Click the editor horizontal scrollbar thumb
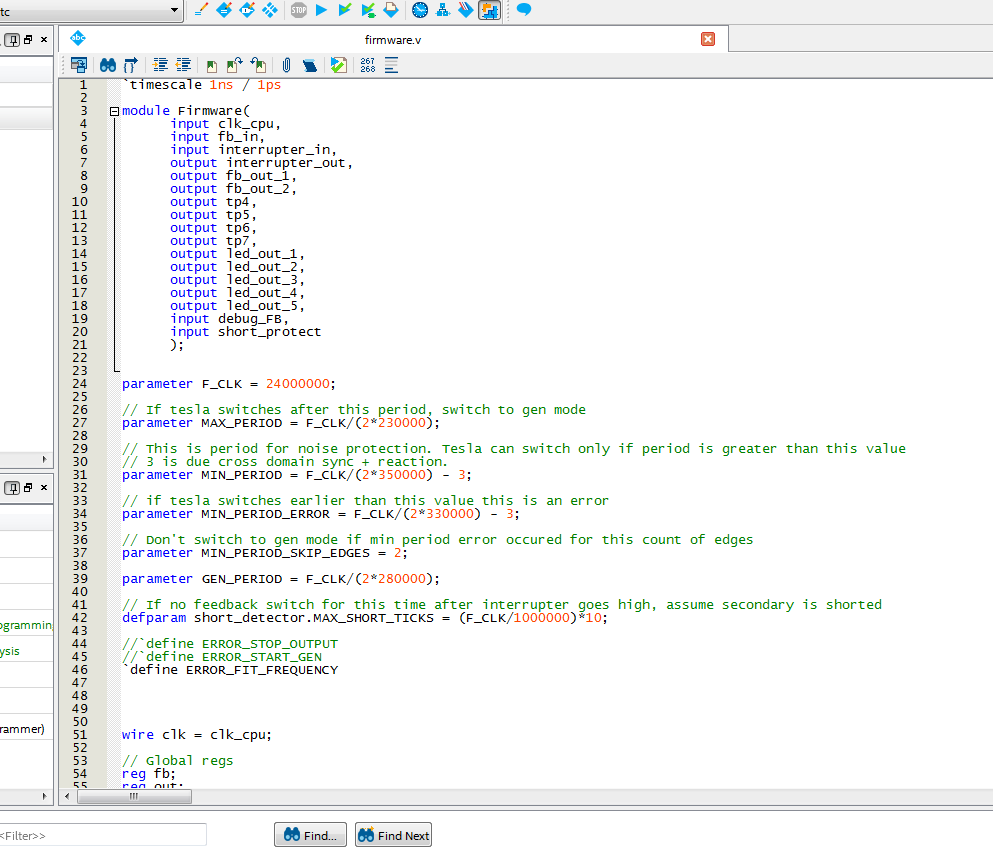This screenshot has width=993, height=849. tap(133, 797)
